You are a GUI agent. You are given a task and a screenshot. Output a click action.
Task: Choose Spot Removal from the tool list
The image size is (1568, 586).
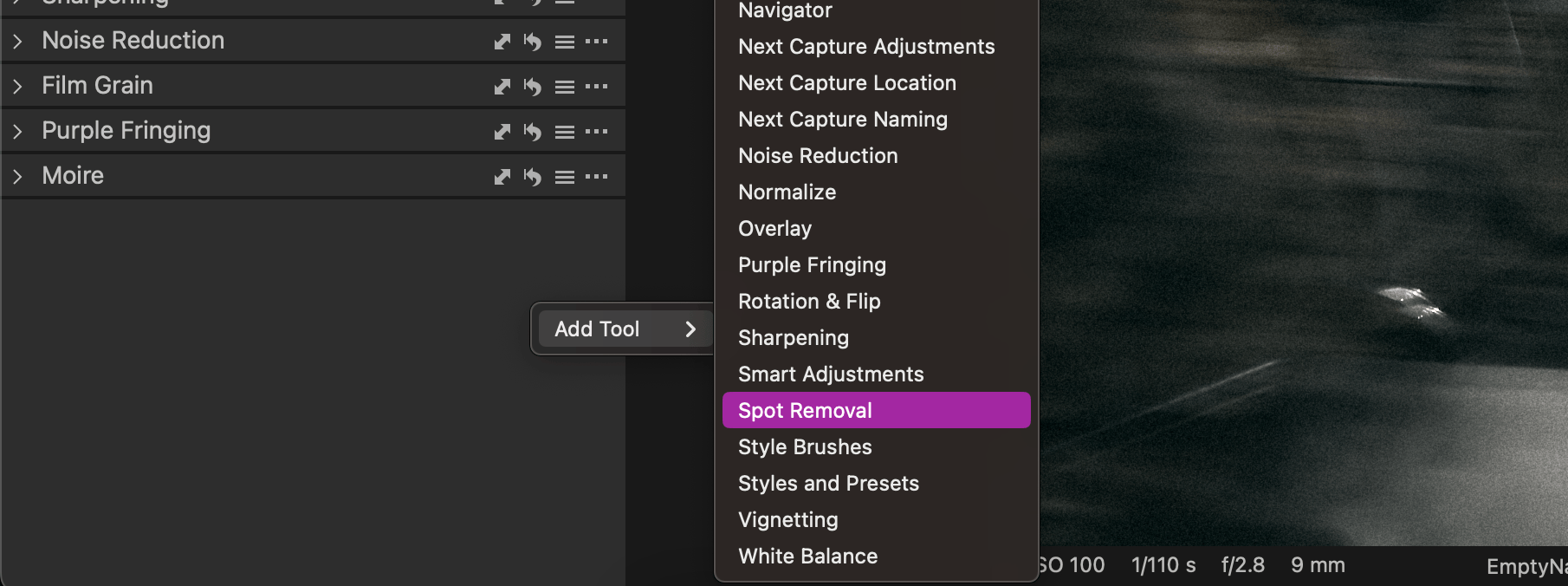[876, 410]
